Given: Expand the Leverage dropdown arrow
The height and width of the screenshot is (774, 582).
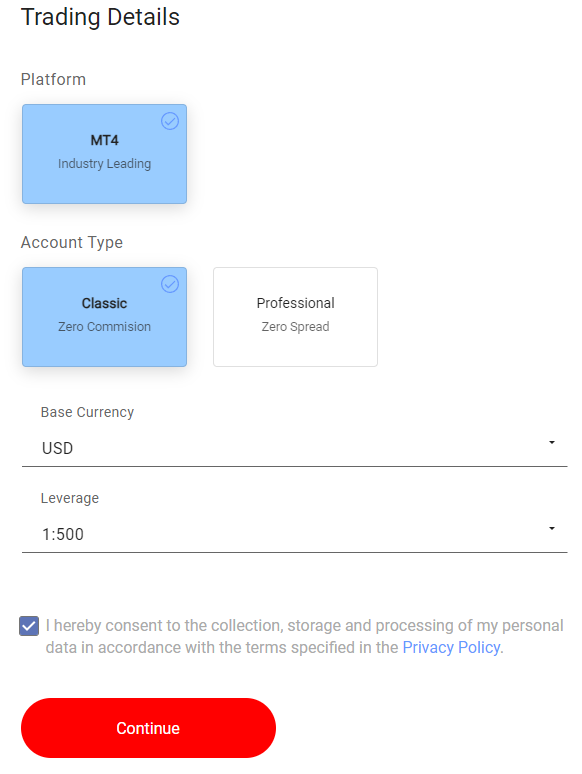Looking at the screenshot, I should pos(552,528).
